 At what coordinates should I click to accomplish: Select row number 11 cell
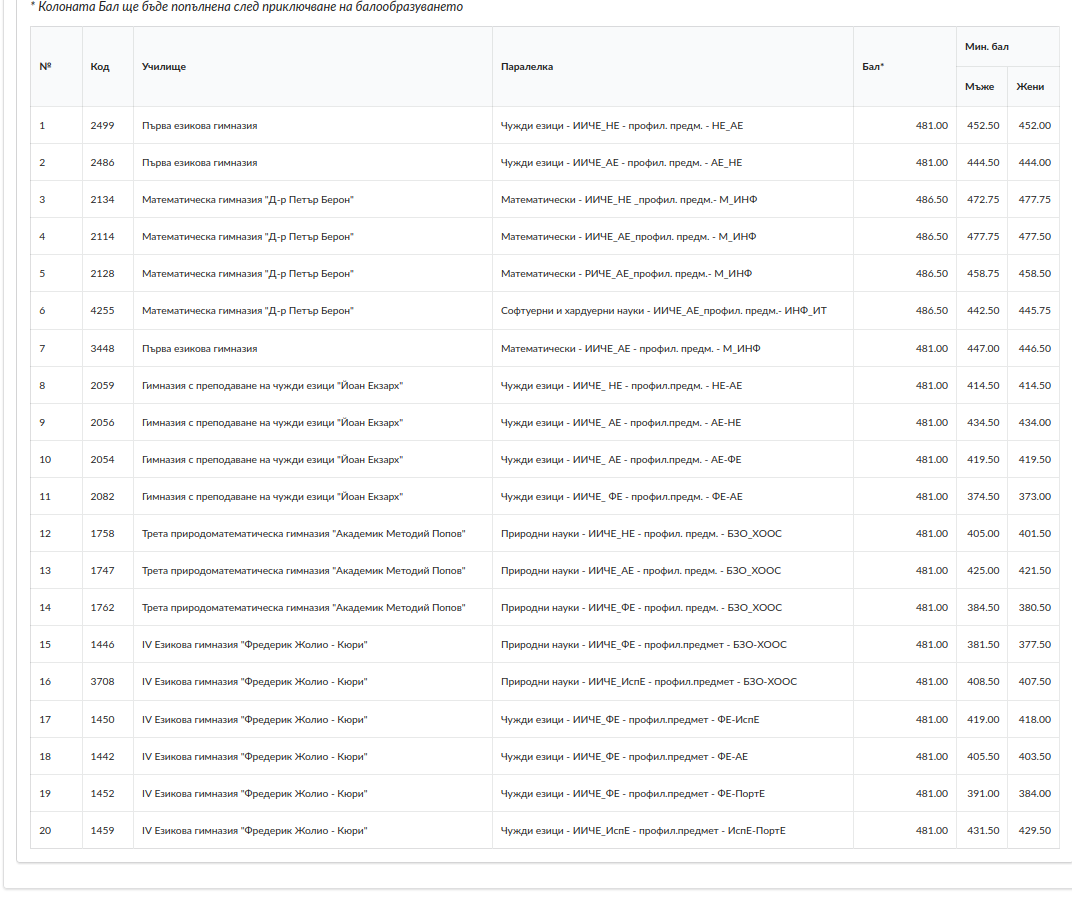(45, 497)
